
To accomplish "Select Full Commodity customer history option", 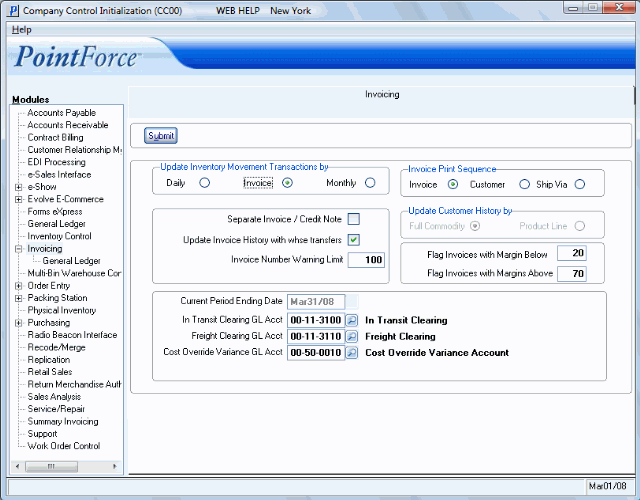I will [475, 226].
